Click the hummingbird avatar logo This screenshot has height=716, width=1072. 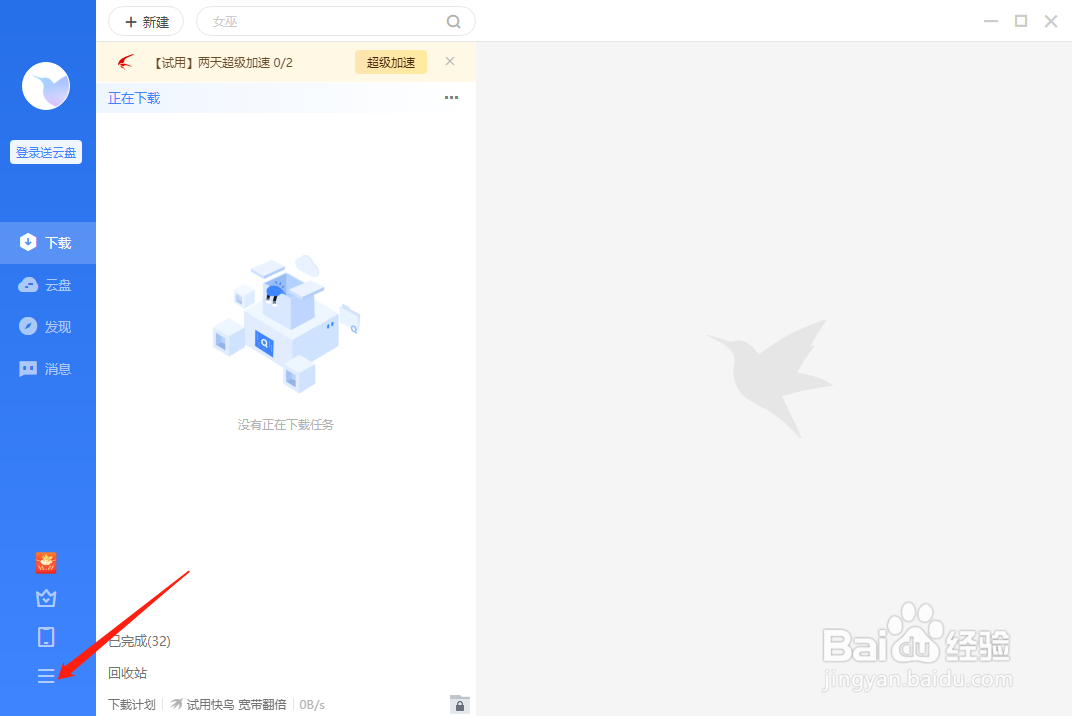pyautogui.click(x=46, y=86)
